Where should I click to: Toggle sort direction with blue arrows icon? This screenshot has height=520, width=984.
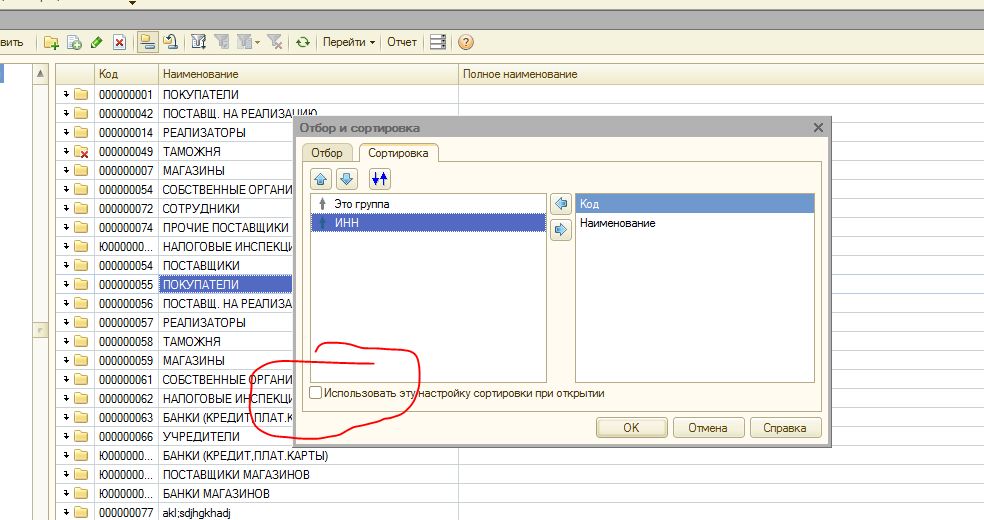380,179
